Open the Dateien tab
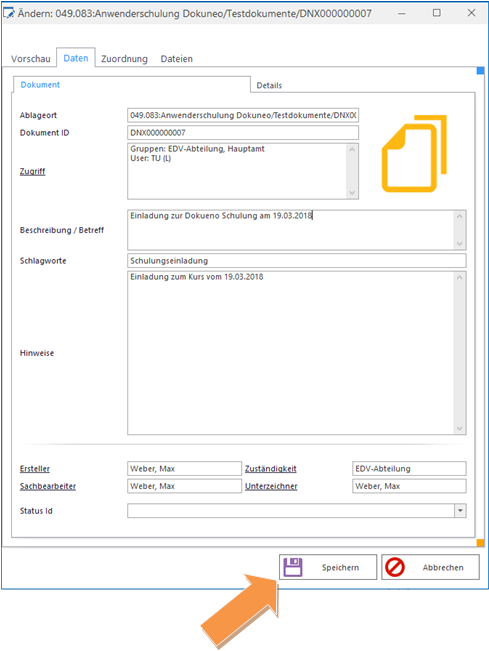Viewport: 489px width, 651px height. click(176, 59)
